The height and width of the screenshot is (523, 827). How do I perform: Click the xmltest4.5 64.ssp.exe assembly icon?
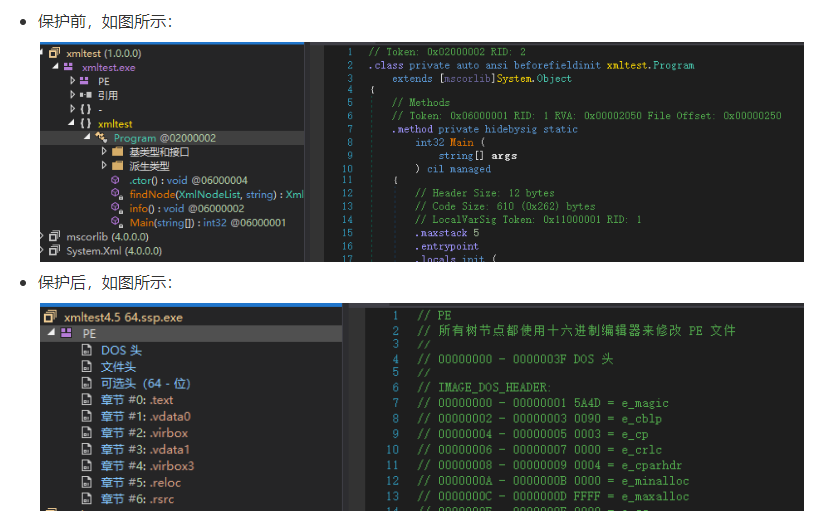(50, 317)
